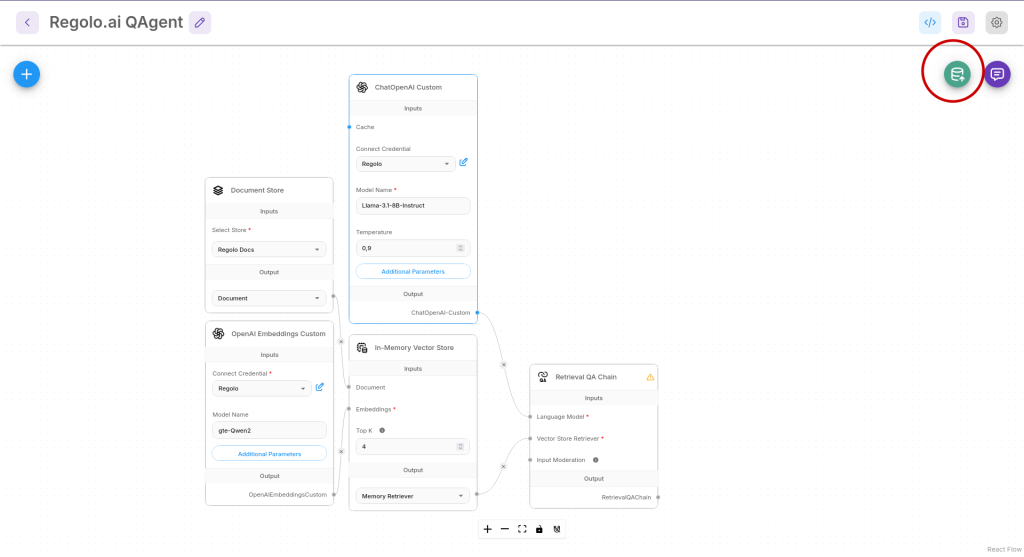Screen dimensions: 1024x557
Task: Adjust the Temperature stepper arrows
Action: click(460, 248)
